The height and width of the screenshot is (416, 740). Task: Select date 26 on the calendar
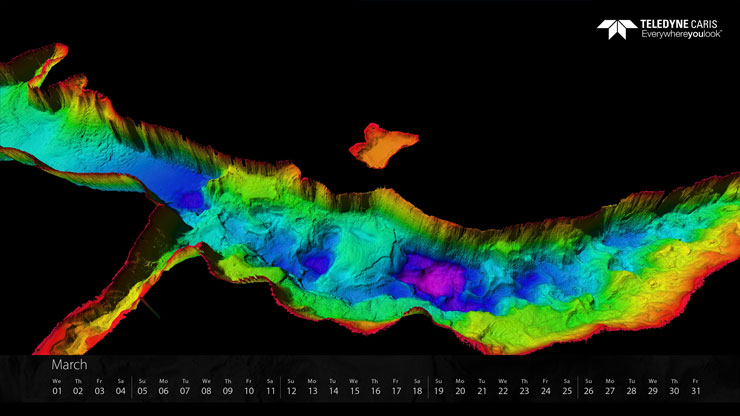(589, 391)
